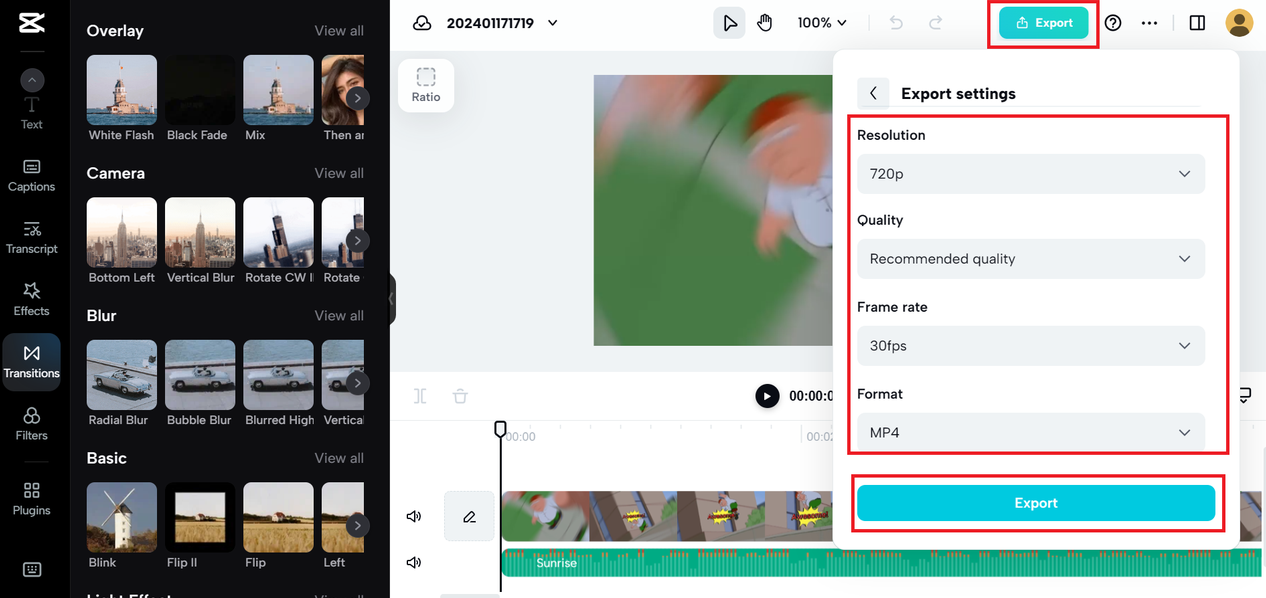Collapse the left panel handle
Viewport: 1266px width, 598px height.
tap(391, 299)
